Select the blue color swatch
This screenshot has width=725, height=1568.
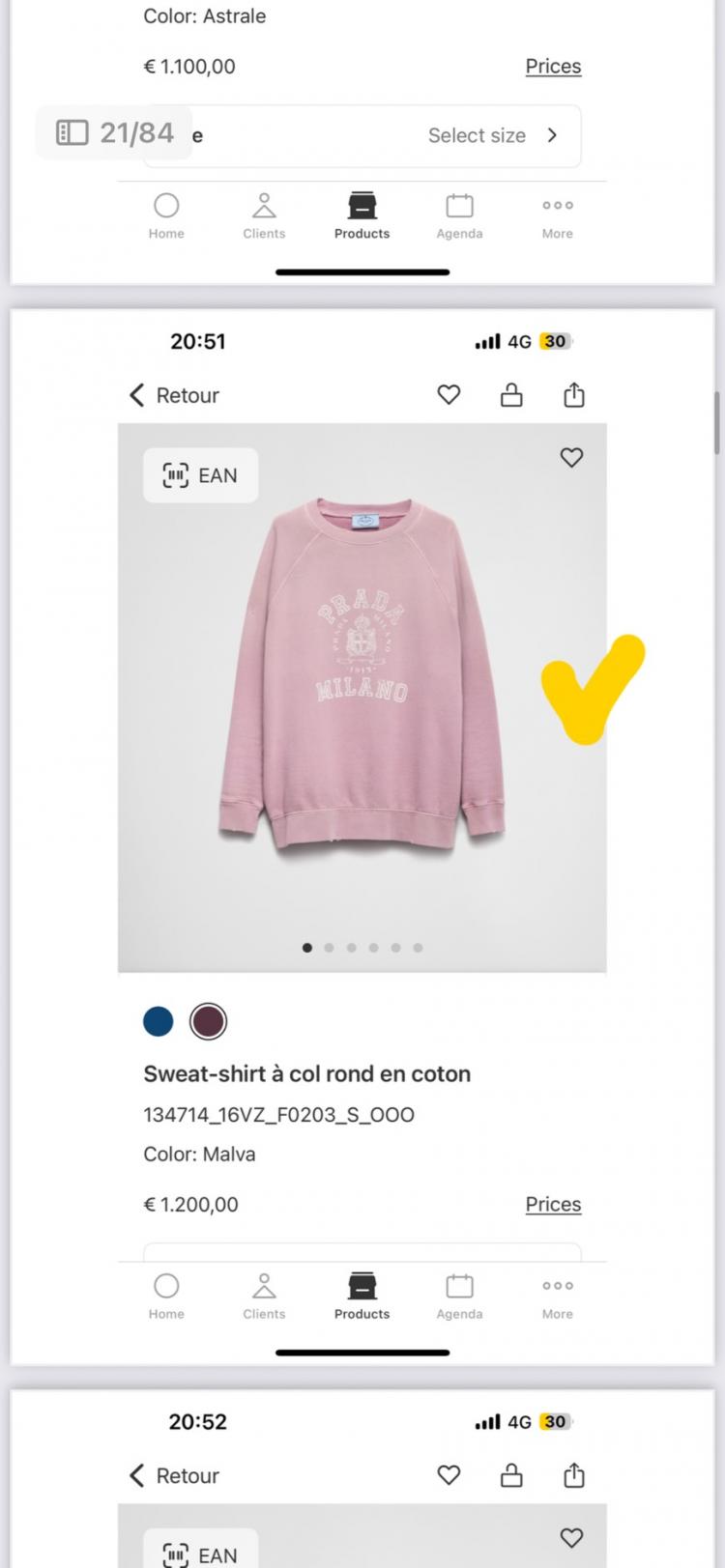tap(159, 1021)
